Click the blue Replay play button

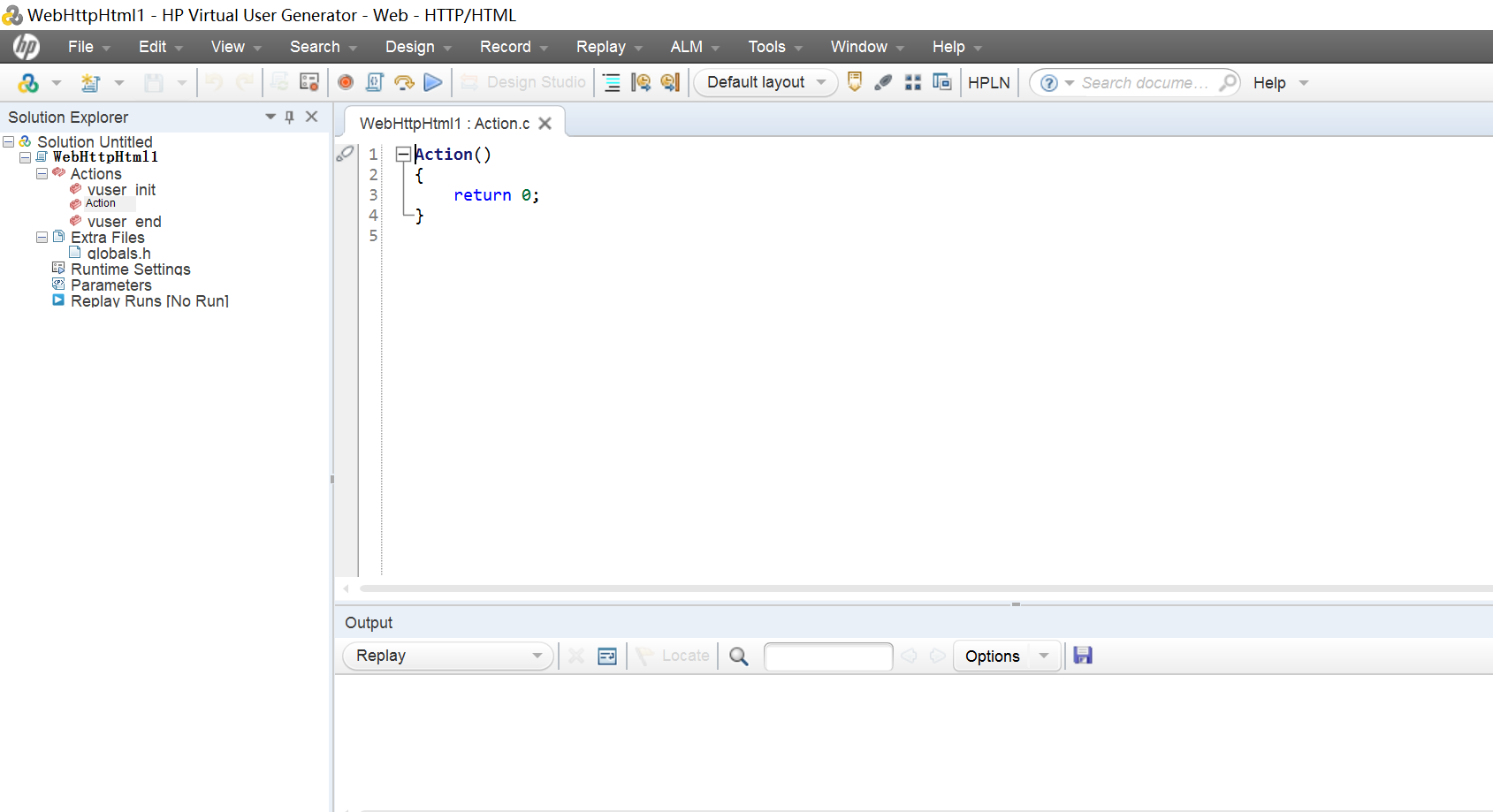(433, 82)
